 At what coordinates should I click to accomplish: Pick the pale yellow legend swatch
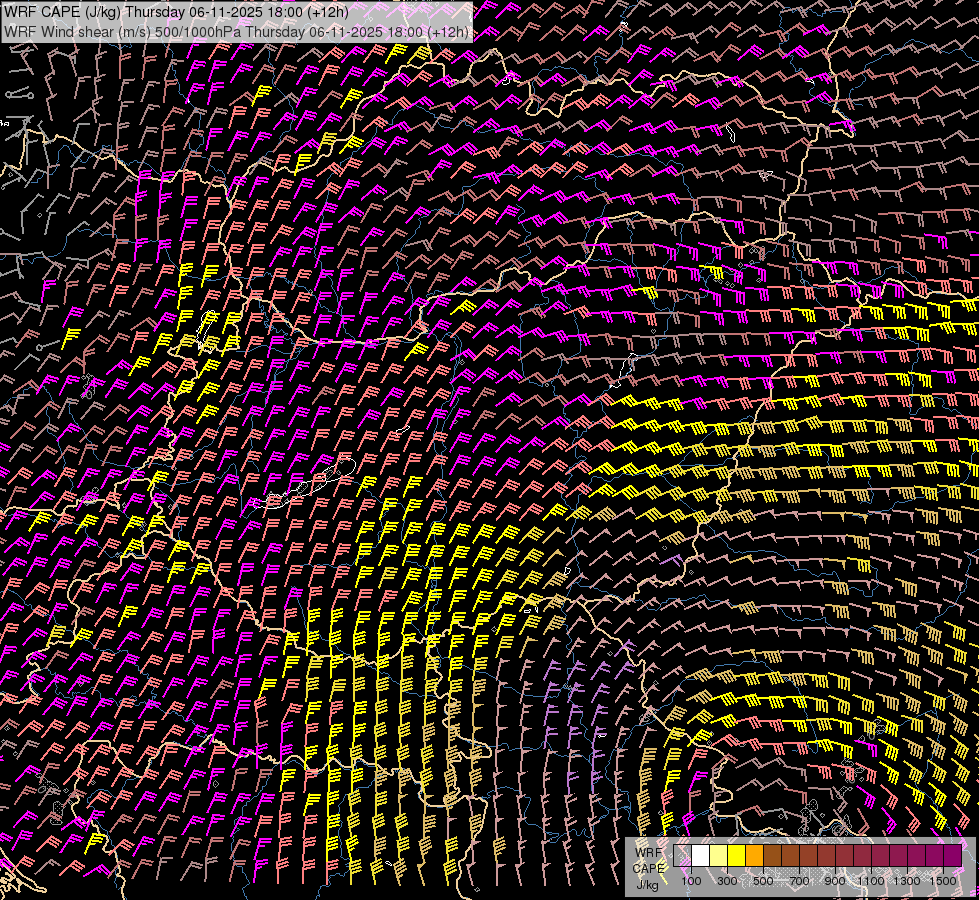coord(719,856)
